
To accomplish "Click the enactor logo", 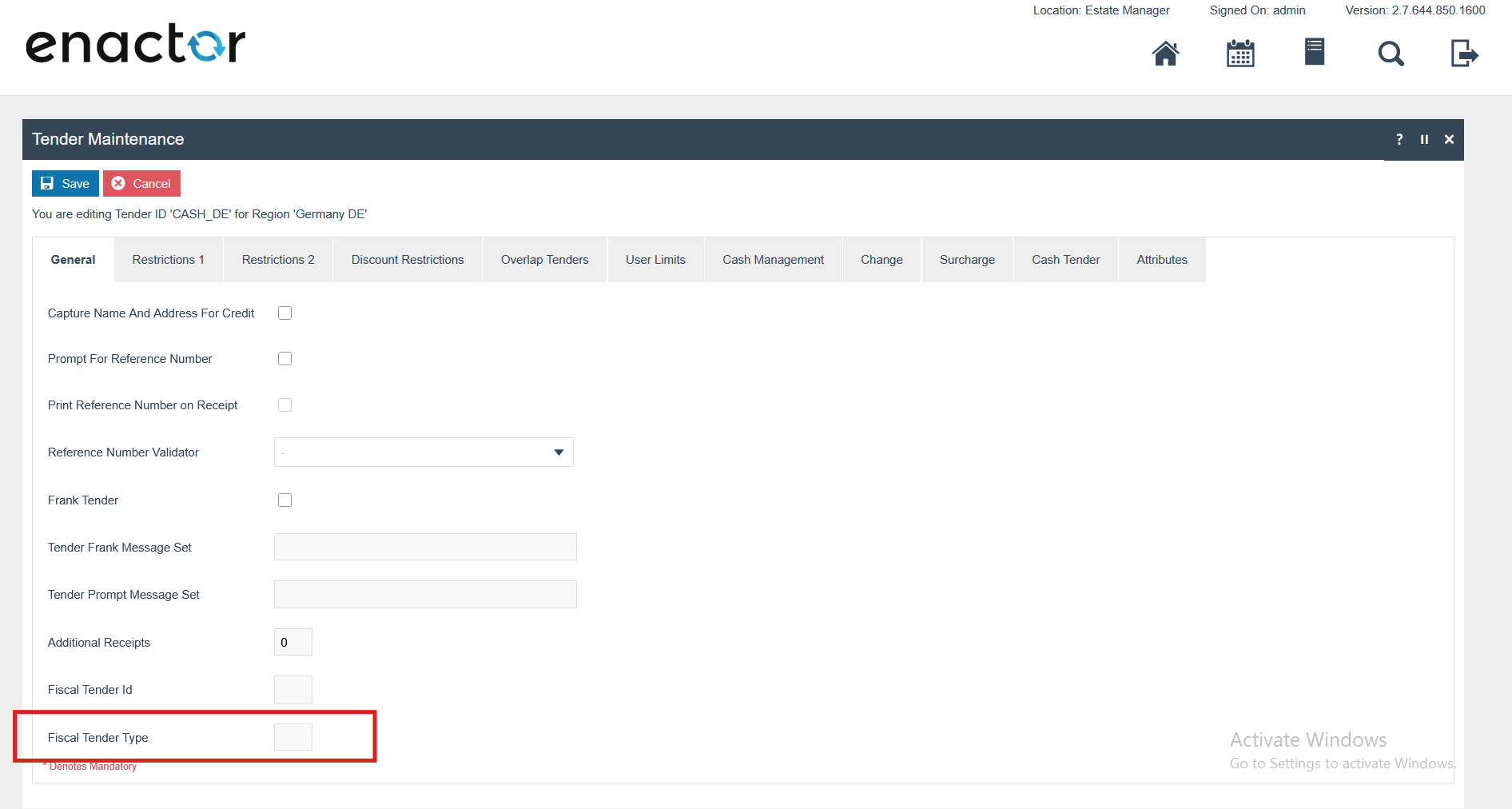I will tap(136, 44).
